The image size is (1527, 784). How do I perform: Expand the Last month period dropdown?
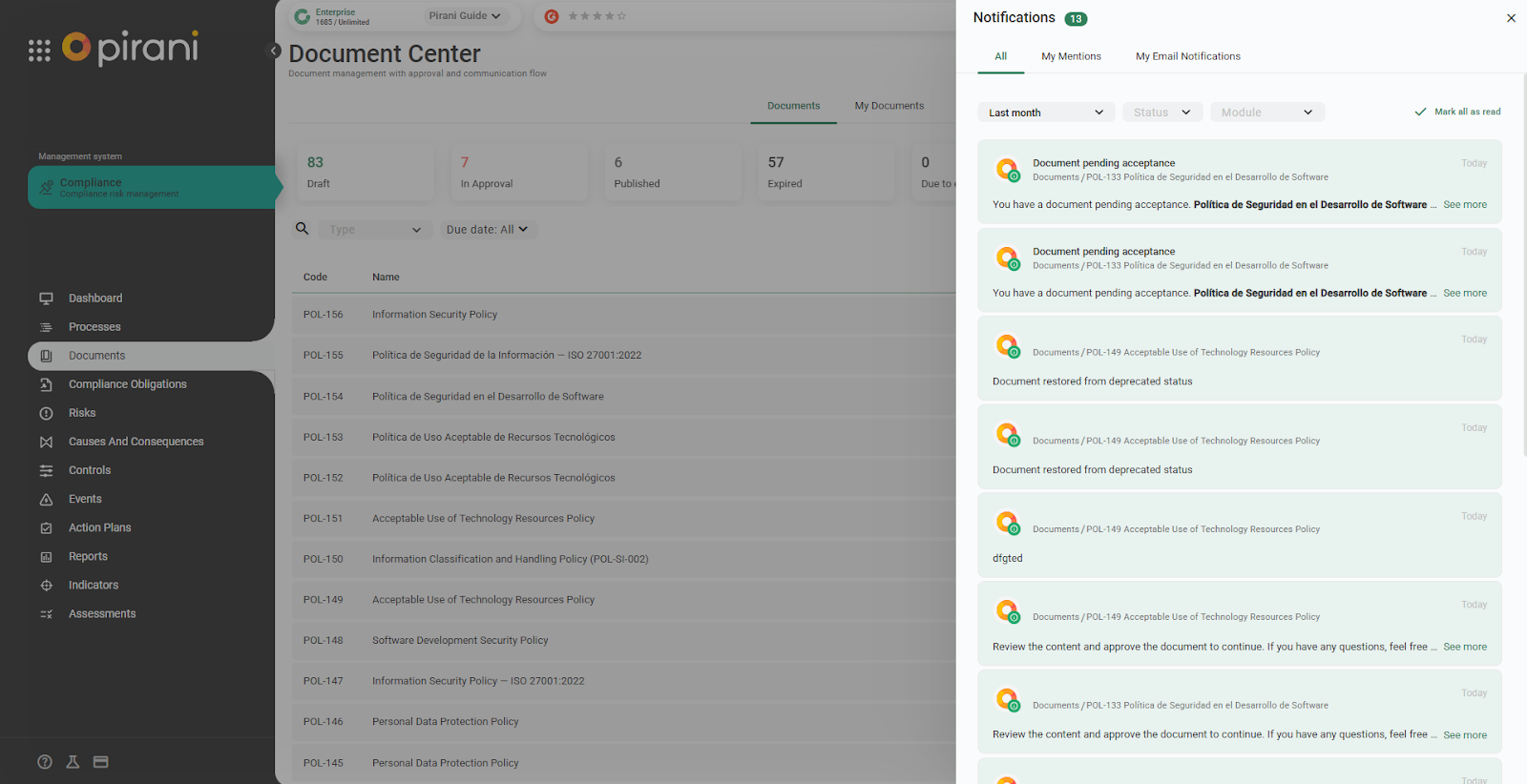coord(1045,113)
